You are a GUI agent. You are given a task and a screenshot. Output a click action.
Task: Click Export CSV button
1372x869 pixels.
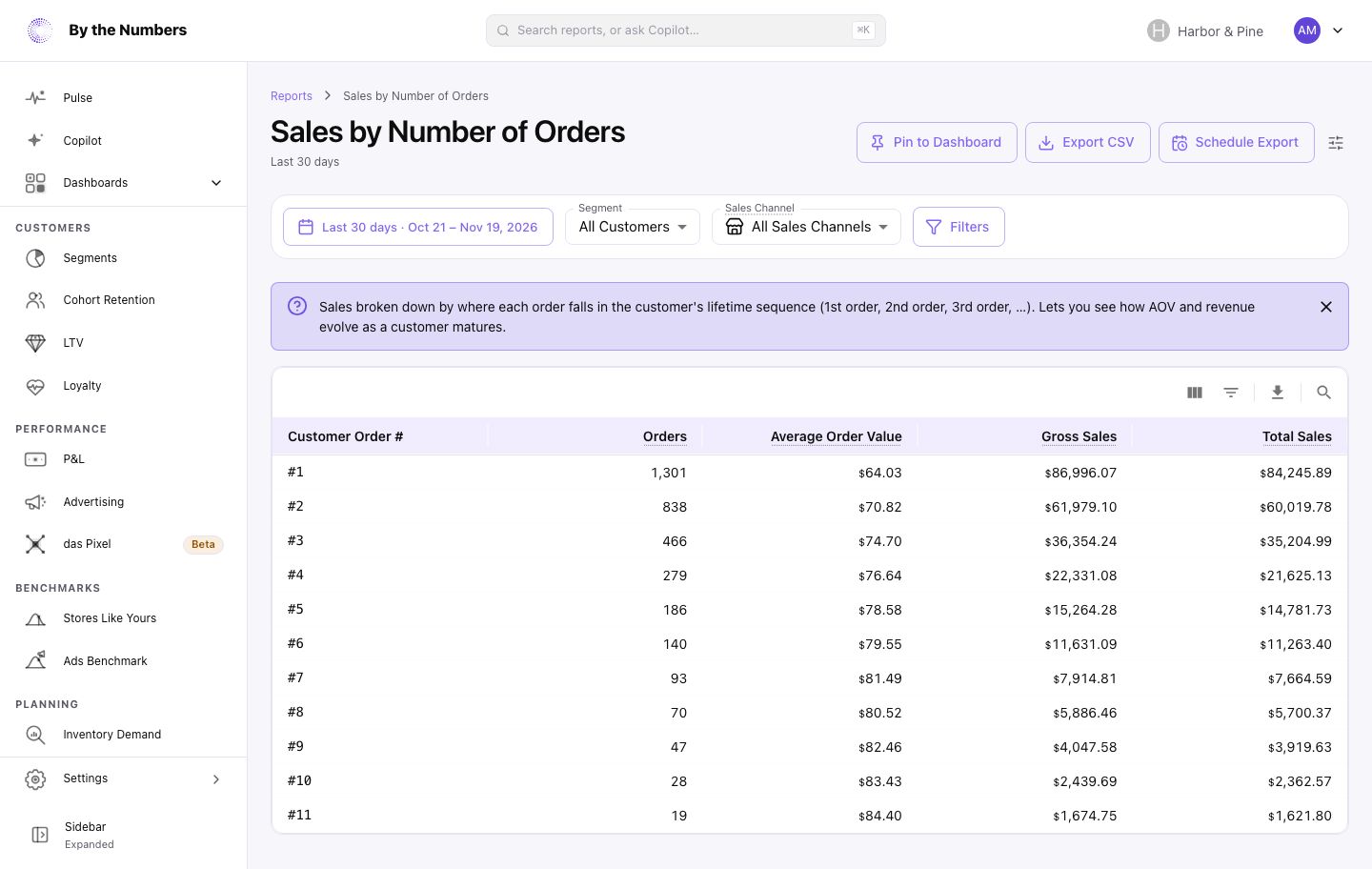1088,143
